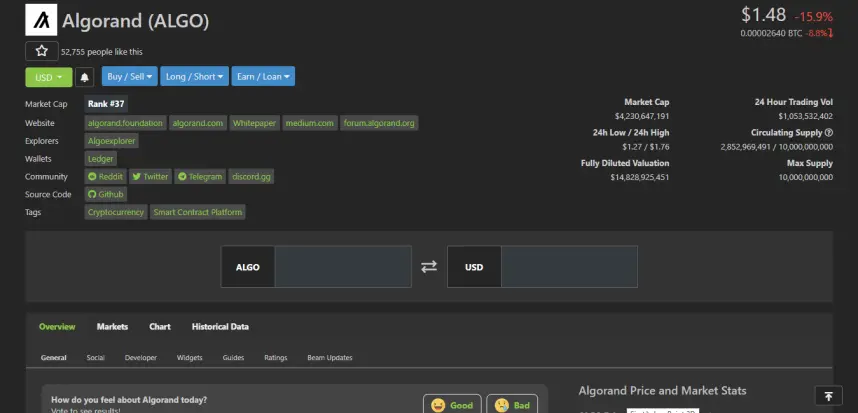Switch to the Markets tab
The height and width of the screenshot is (413, 858).
(112, 327)
